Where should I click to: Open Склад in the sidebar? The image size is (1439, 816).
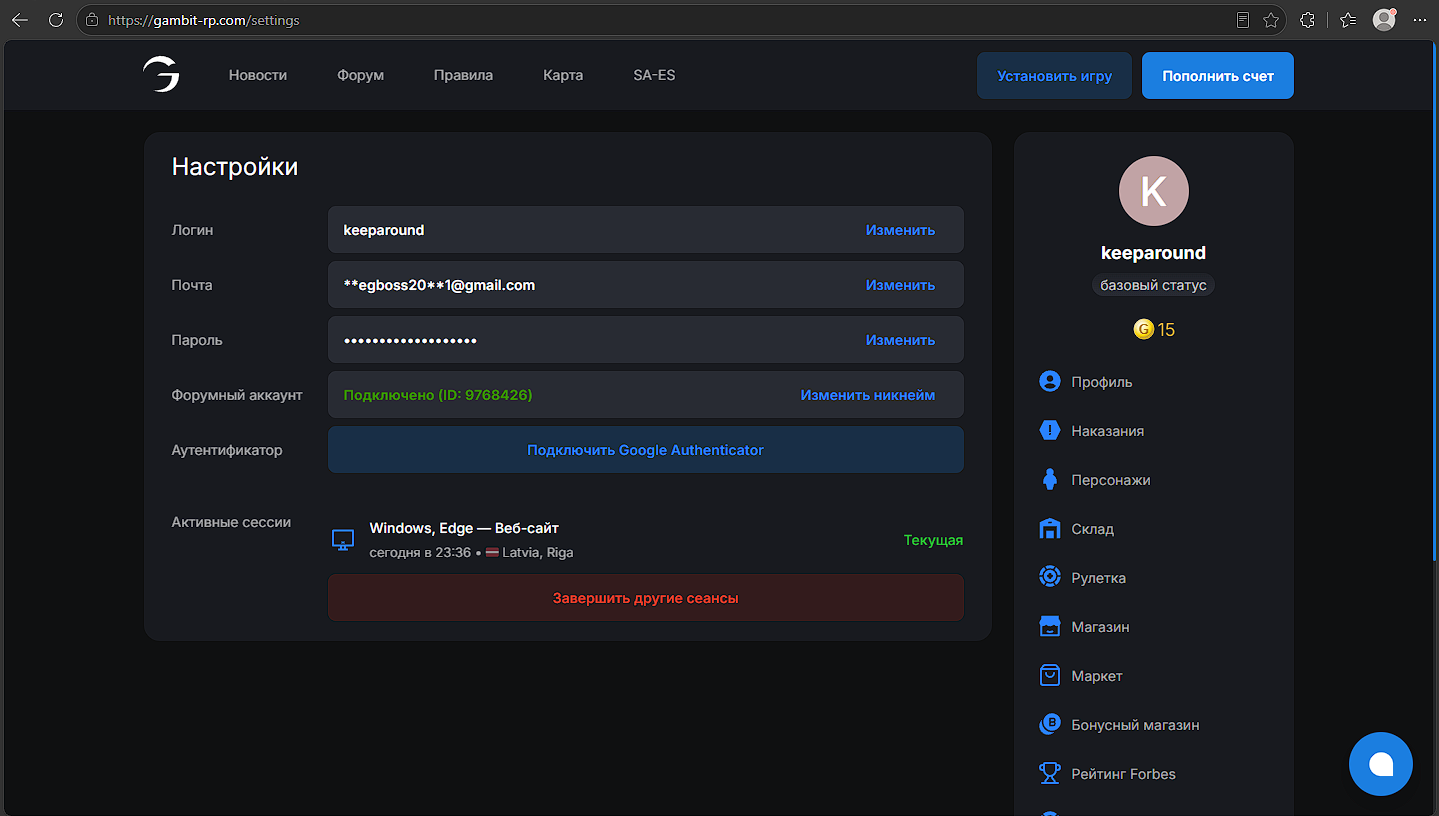(x=1092, y=529)
